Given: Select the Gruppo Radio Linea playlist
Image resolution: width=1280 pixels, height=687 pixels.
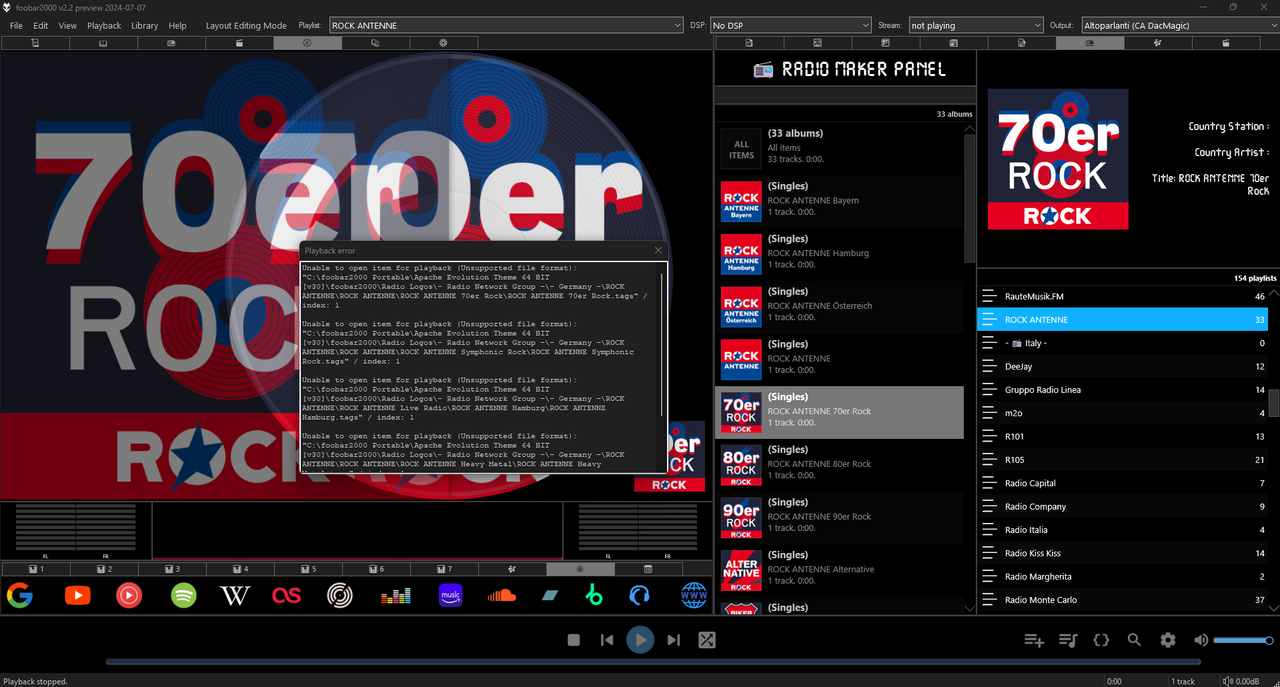Looking at the screenshot, I should [1122, 390].
